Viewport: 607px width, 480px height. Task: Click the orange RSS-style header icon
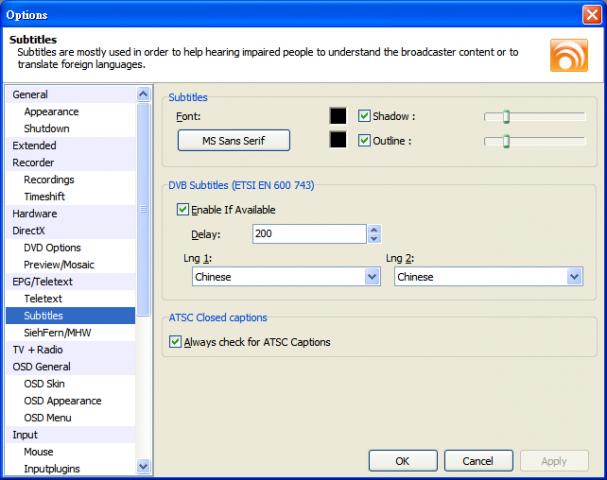pyautogui.click(x=568, y=53)
